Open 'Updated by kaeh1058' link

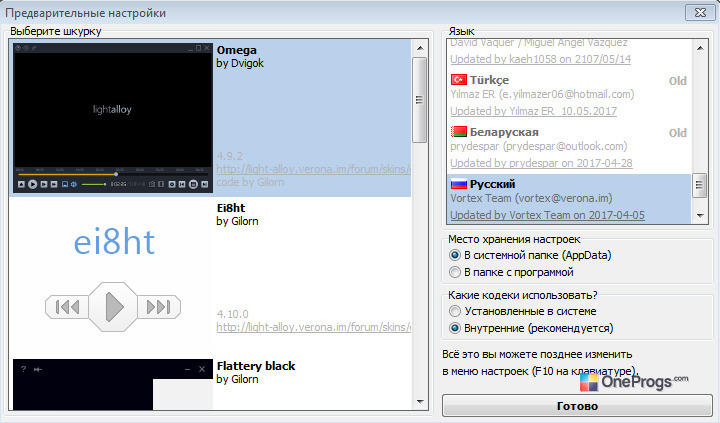pos(540,59)
